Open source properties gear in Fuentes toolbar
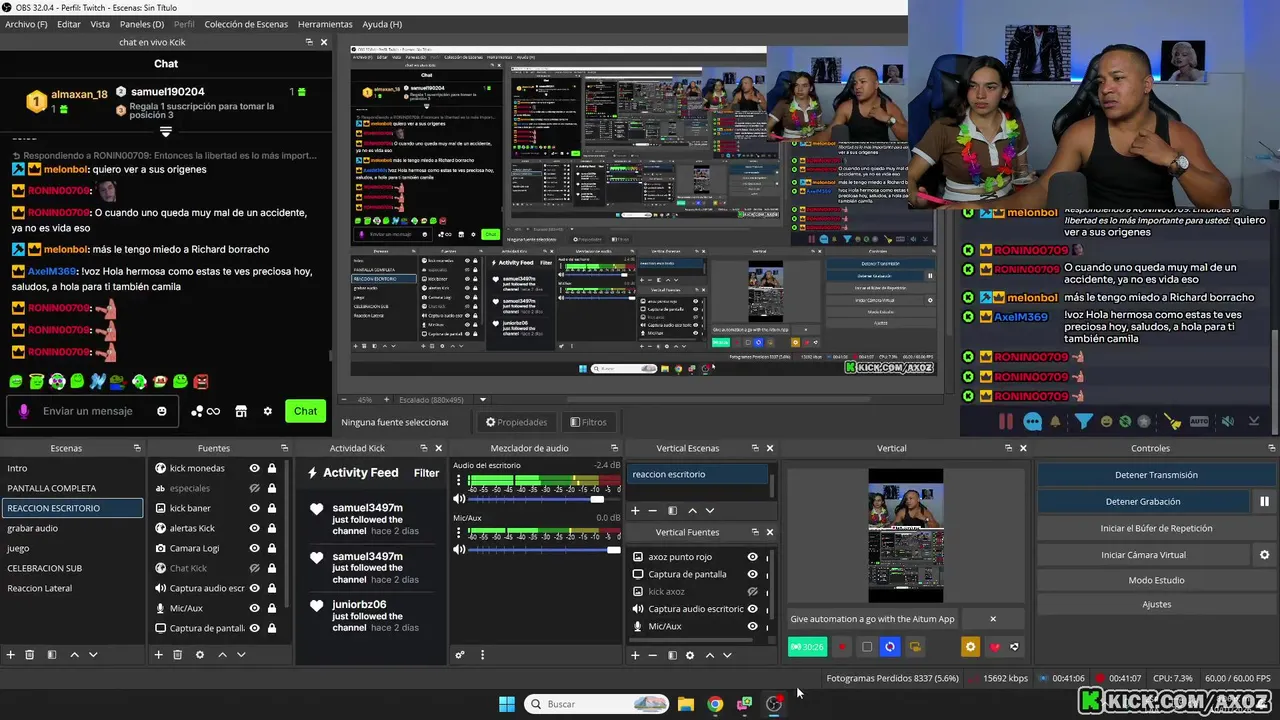 [x=200, y=655]
